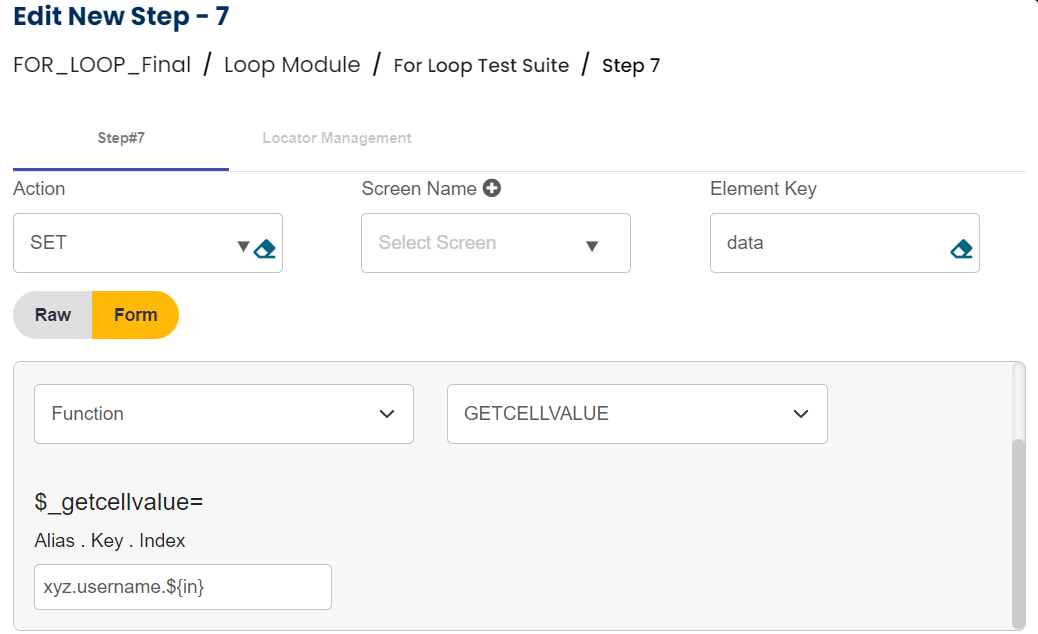Switch to Form input mode
Image resolution: width=1038 pixels, height=634 pixels.
point(135,315)
